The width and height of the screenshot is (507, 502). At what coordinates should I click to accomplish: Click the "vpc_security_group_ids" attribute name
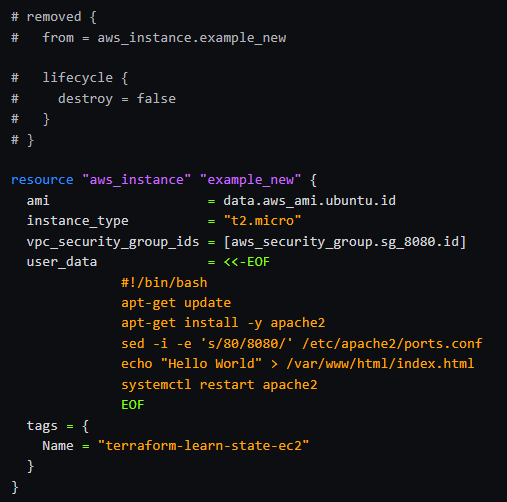tap(113, 242)
